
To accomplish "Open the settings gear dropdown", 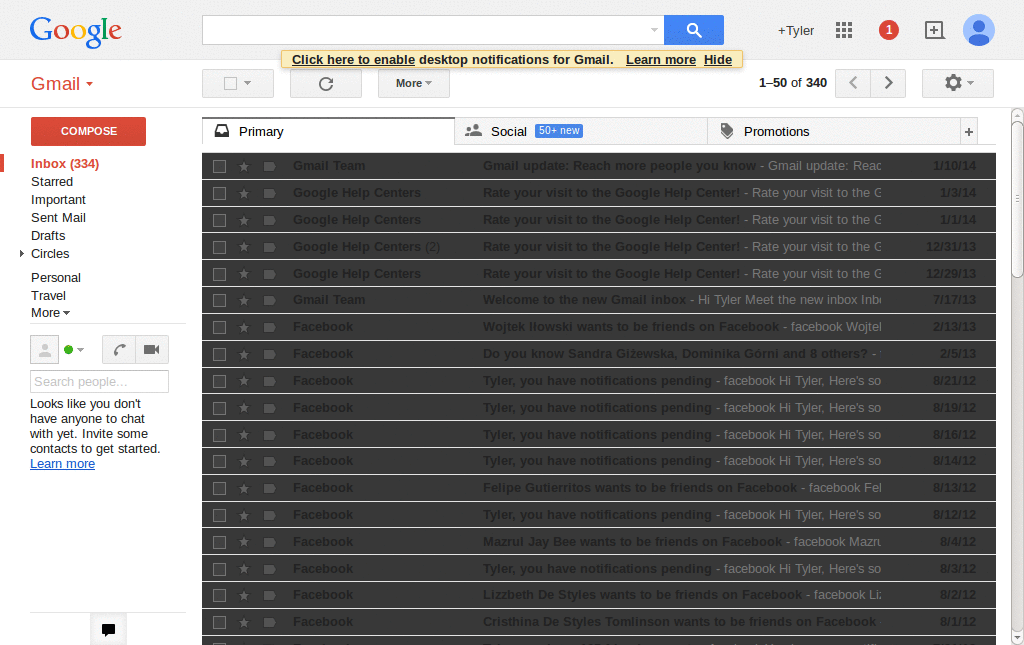I will click(x=958, y=83).
